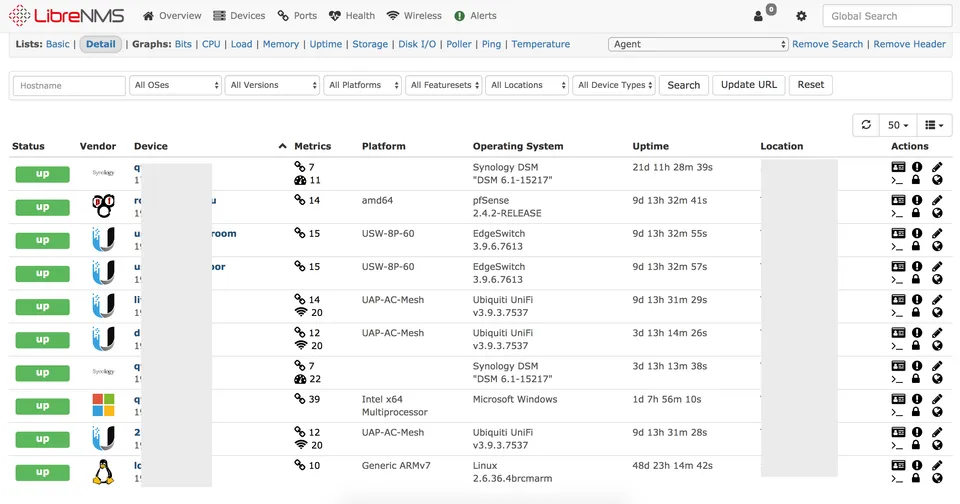Click the Reset button
Viewport: 960px width, 504px height.
811,85
